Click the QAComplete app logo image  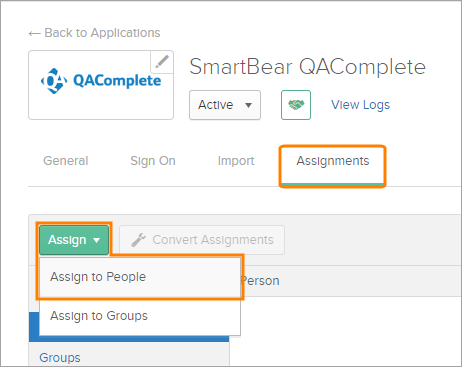coord(101,81)
